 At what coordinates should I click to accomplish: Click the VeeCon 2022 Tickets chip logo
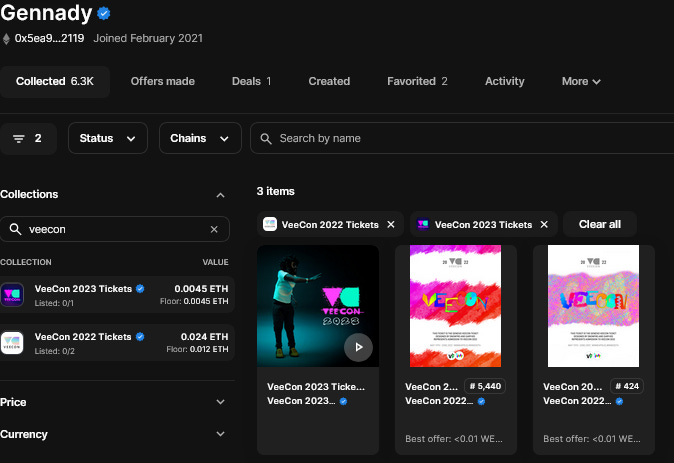click(270, 224)
